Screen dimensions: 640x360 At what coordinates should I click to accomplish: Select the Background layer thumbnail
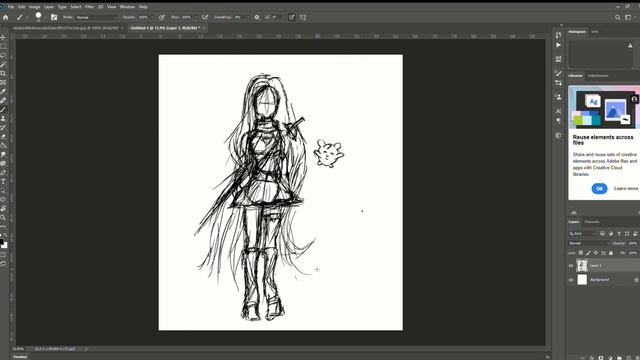coord(582,280)
